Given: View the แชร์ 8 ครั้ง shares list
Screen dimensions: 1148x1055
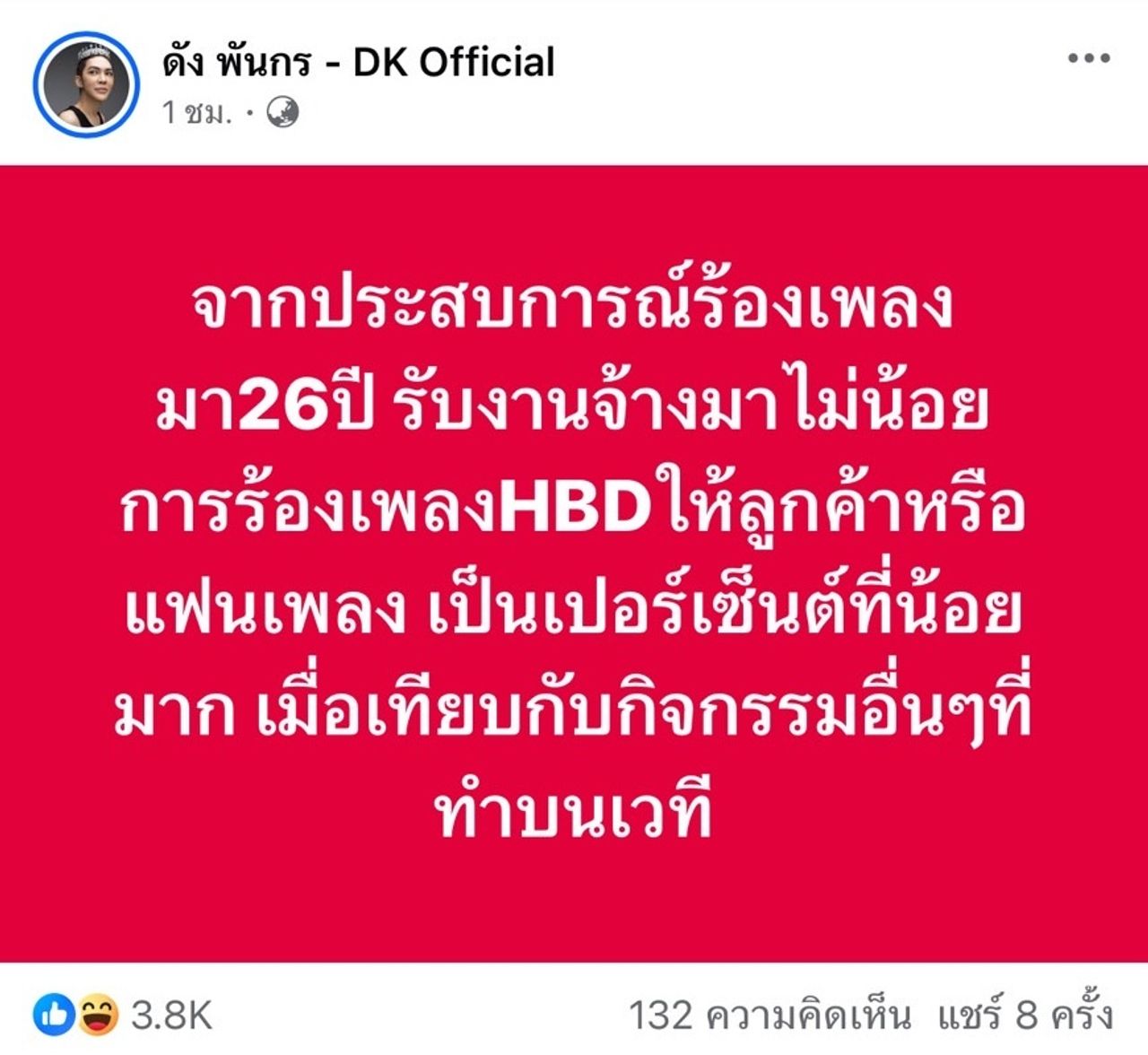Looking at the screenshot, I should (x=1026, y=1016).
